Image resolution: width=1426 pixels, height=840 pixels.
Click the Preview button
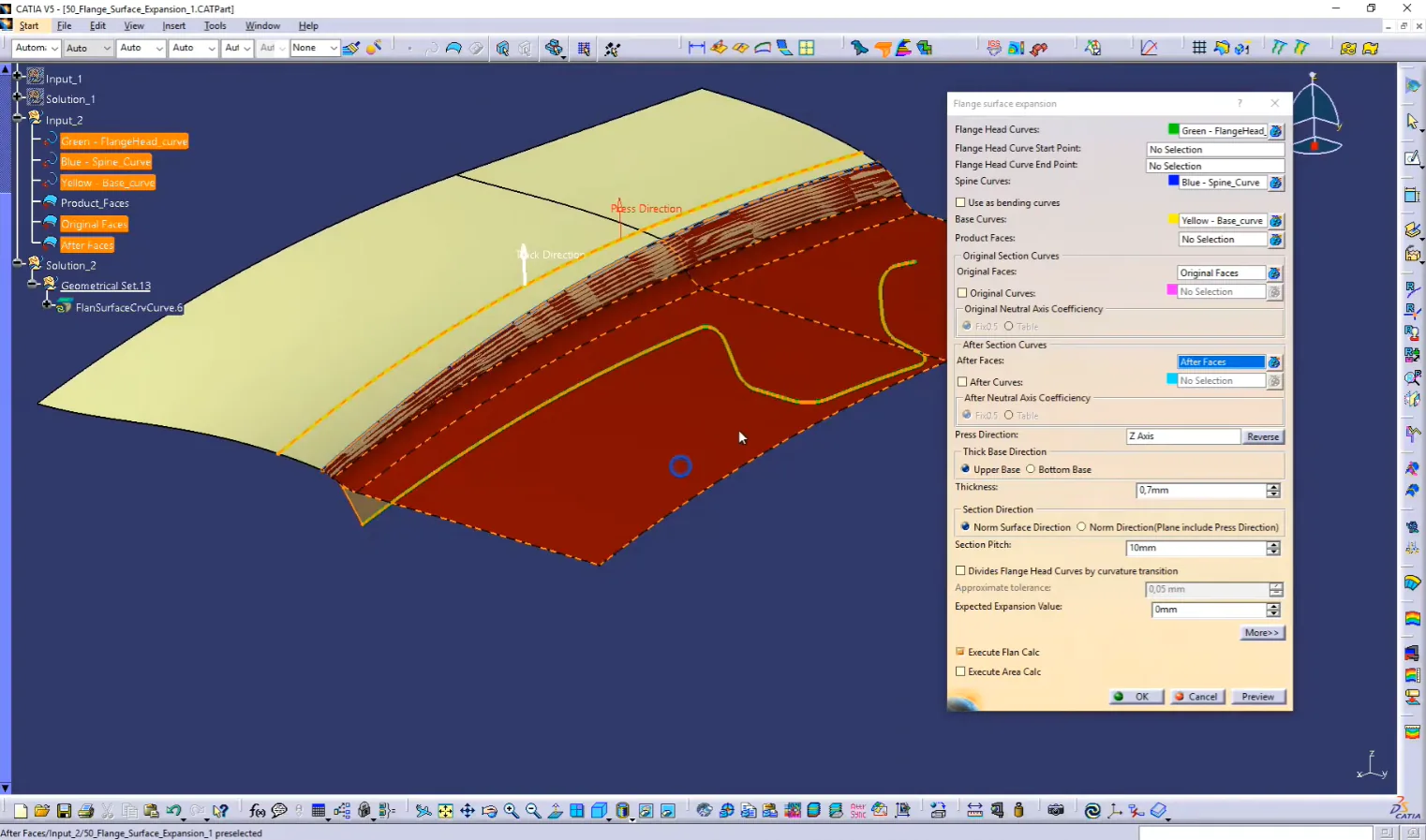pos(1257,697)
